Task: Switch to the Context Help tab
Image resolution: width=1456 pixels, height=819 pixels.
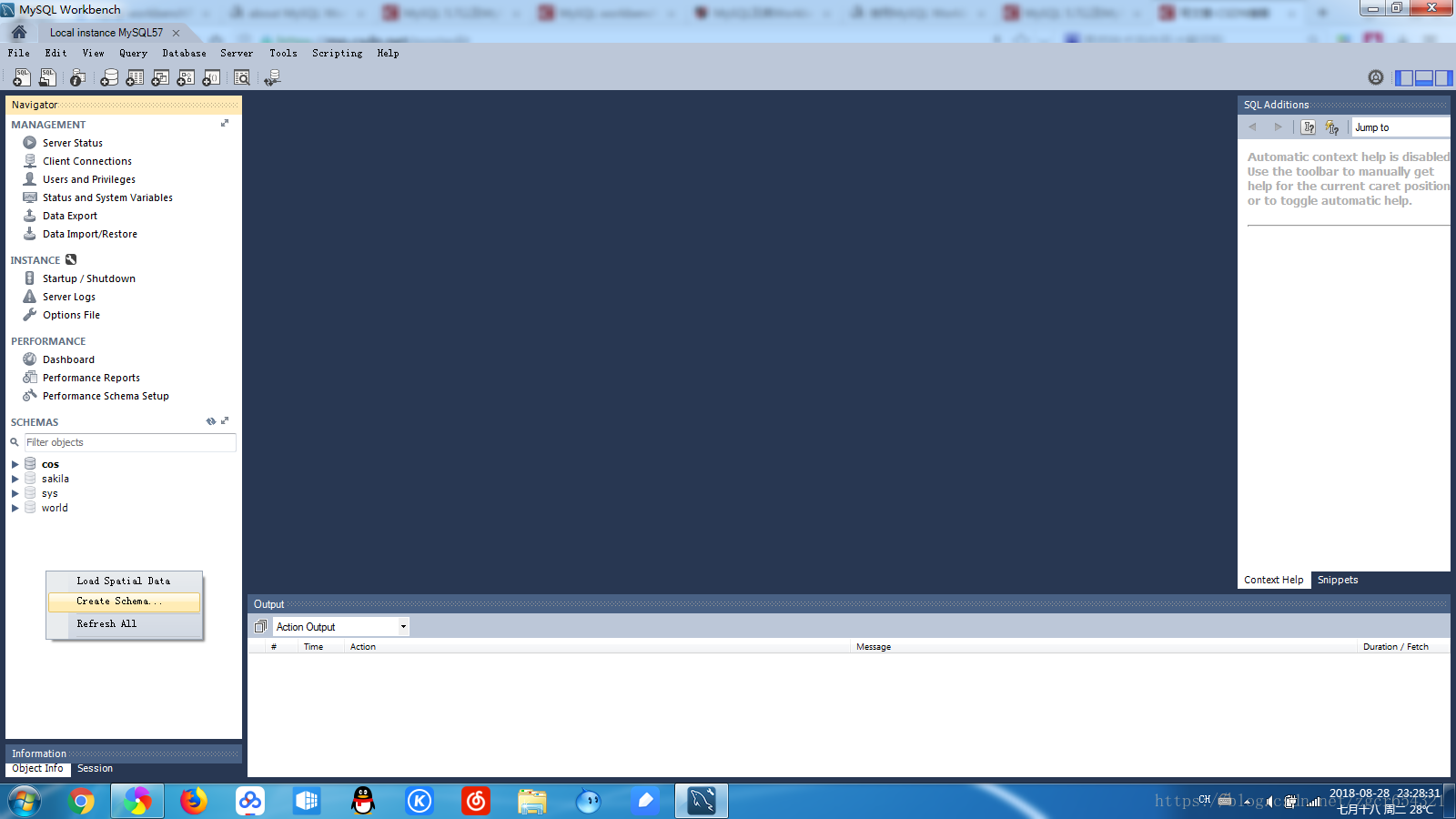Action: (1273, 580)
